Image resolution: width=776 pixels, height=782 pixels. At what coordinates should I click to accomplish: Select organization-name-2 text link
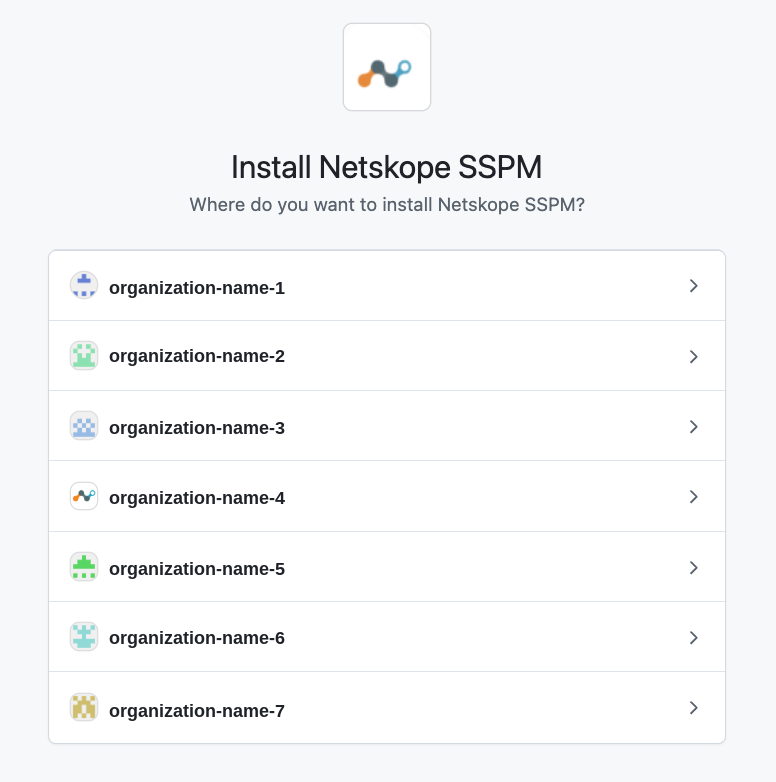pos(197,357)
